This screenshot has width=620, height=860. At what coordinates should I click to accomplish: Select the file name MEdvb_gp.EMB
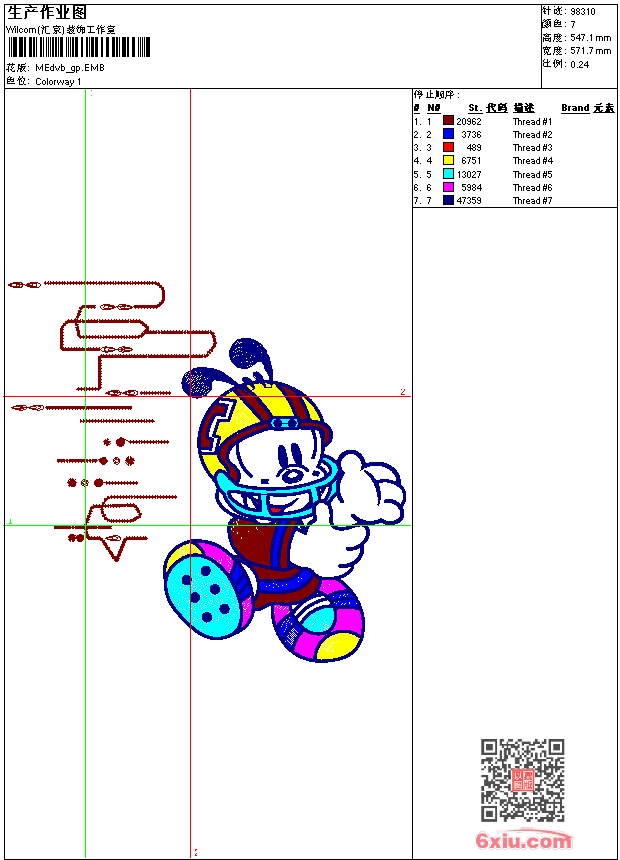[x=70, y=68]
